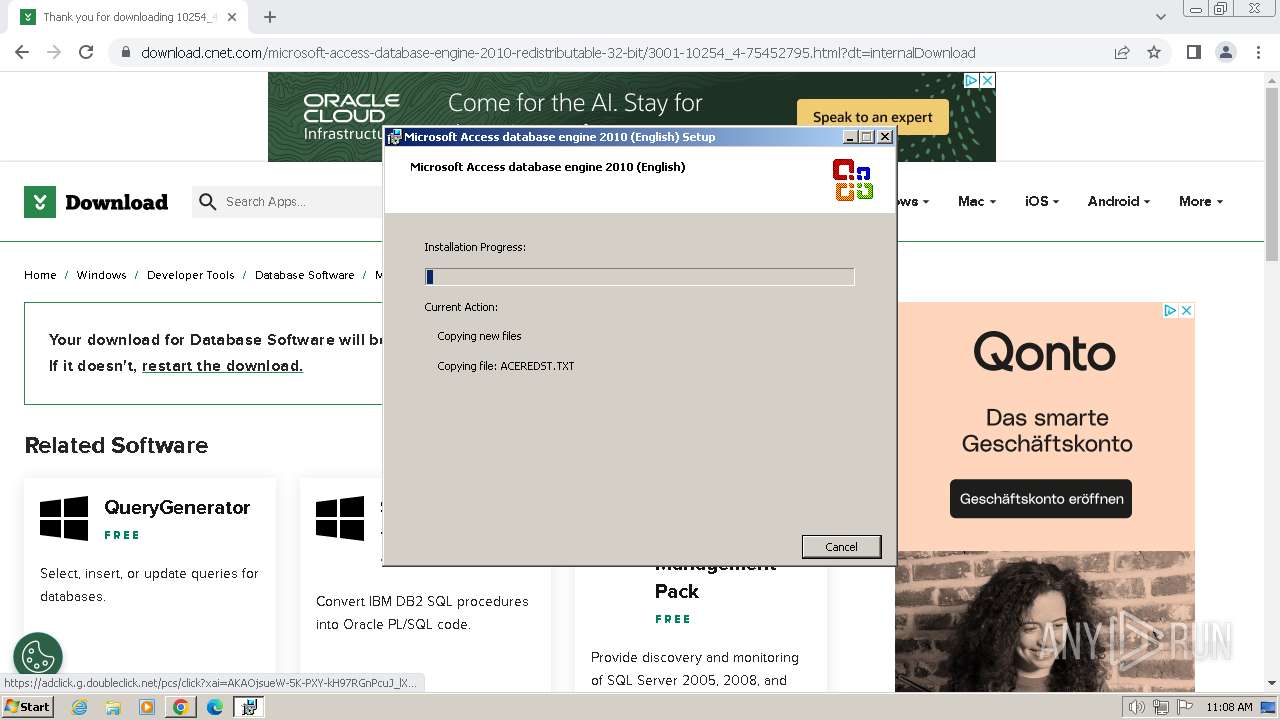The height and width of the screenshot is (720, 1280).
Task: Click the search magnifier icon
Action: 207,202
